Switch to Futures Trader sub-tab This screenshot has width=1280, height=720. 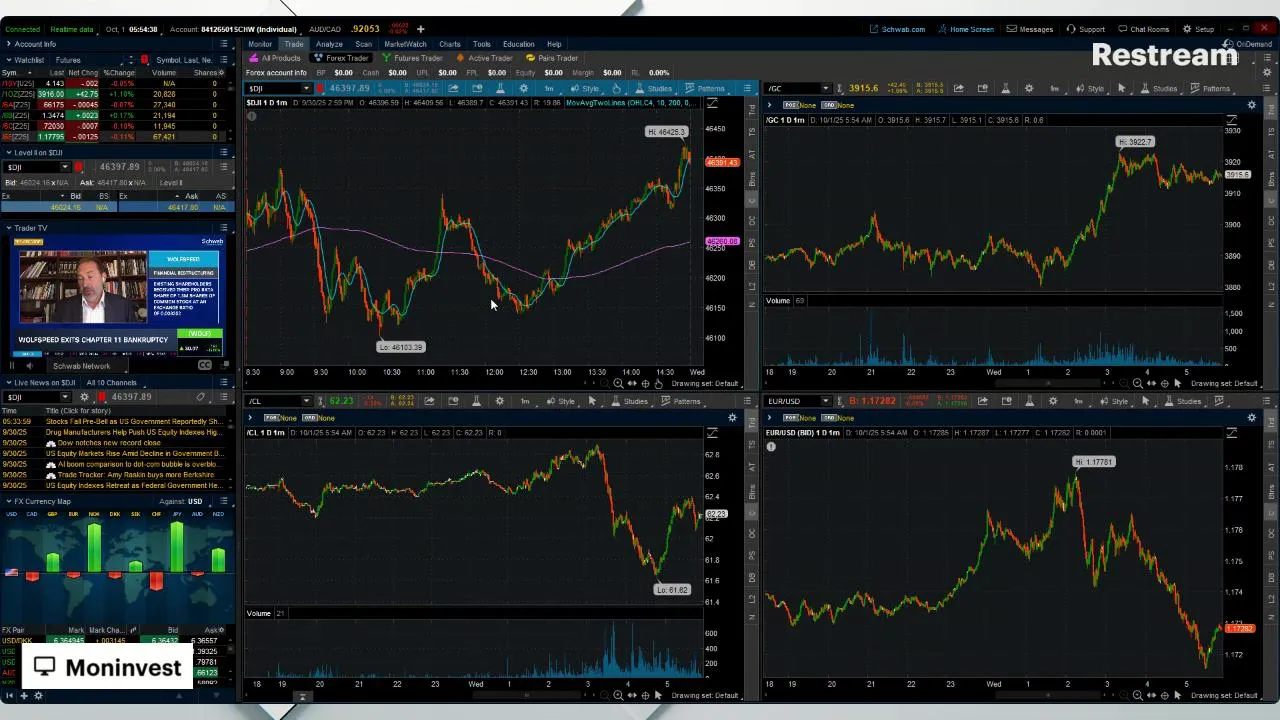[x=412, y=58]
